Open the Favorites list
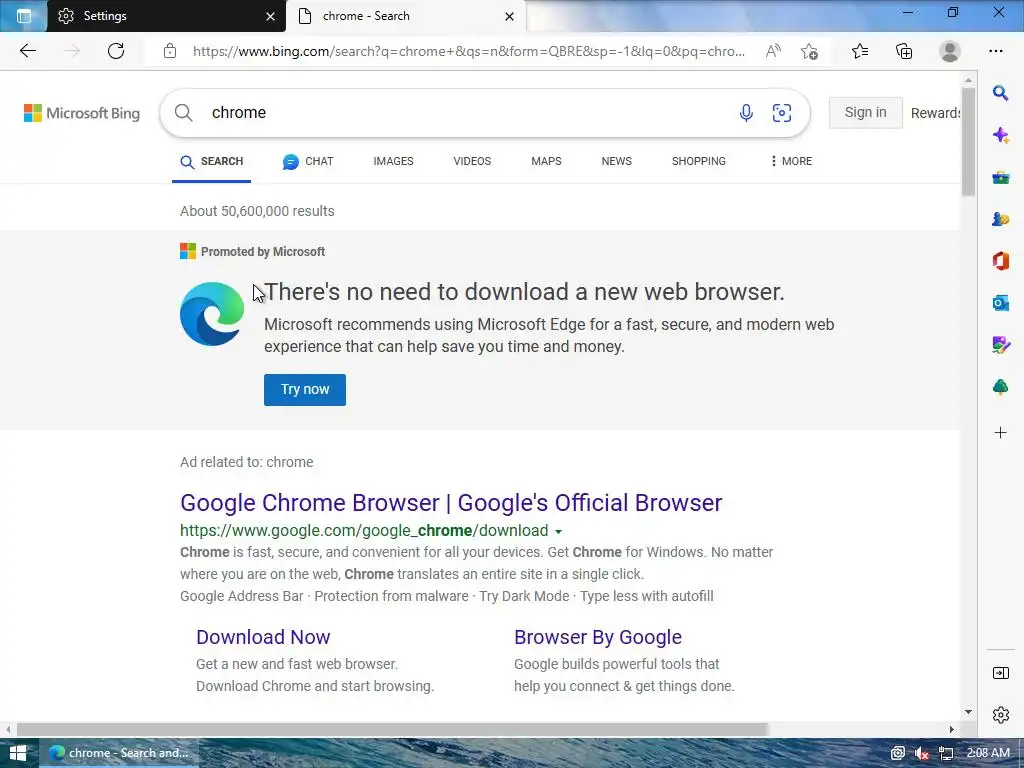This screenshot has height=768, width=1024. click(x=860, y=51)
